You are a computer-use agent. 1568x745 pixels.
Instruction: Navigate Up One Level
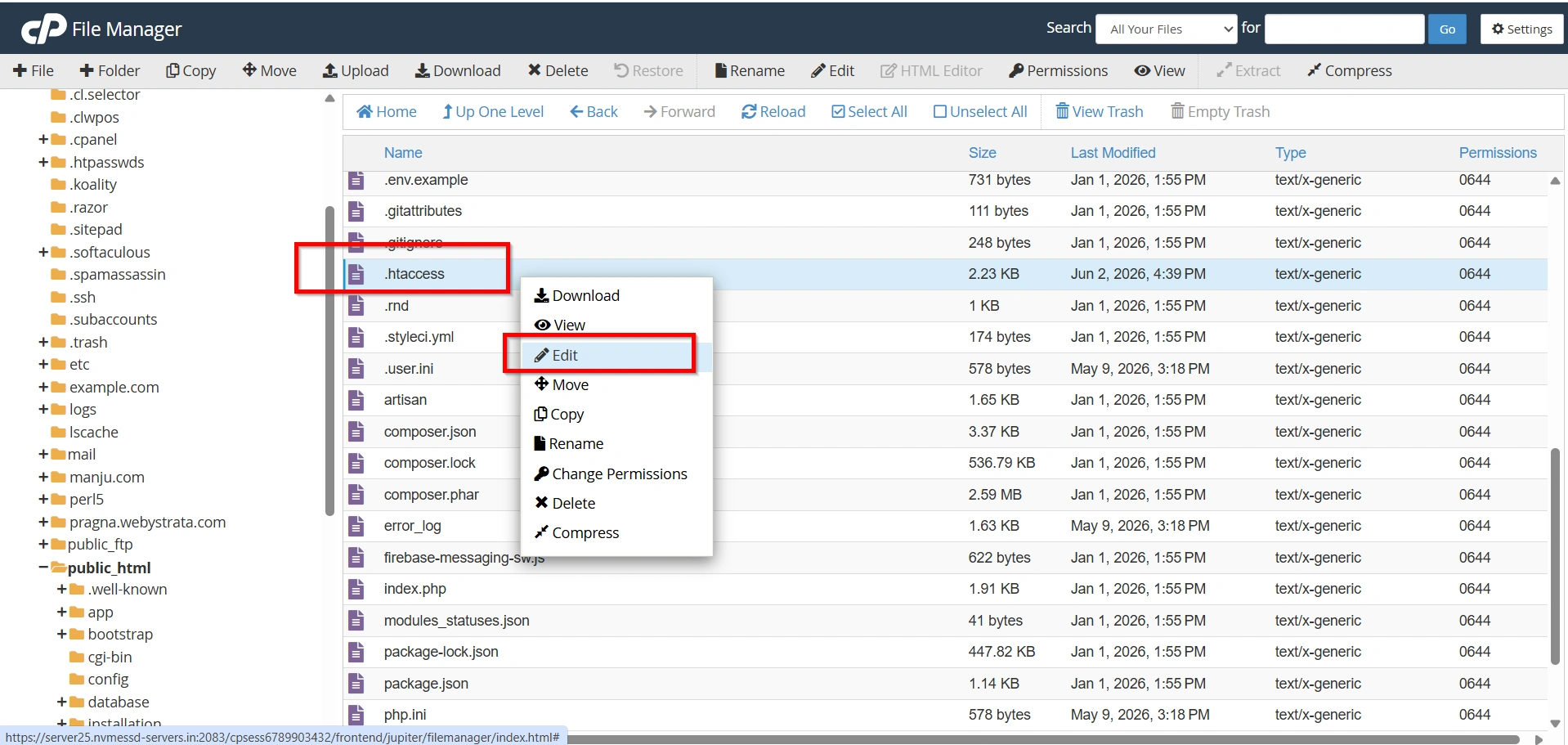493,112
